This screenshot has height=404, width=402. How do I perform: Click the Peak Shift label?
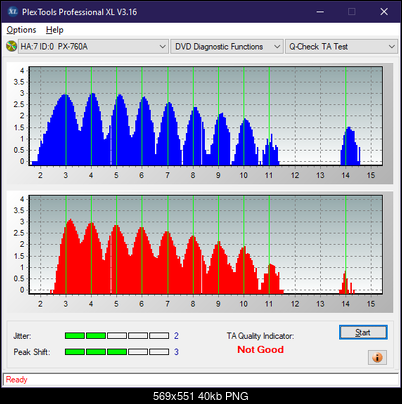point(32,352)
